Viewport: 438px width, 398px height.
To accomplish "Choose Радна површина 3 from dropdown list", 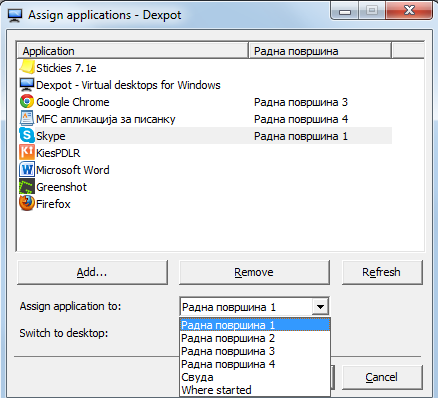I will (x=255, y=351).
